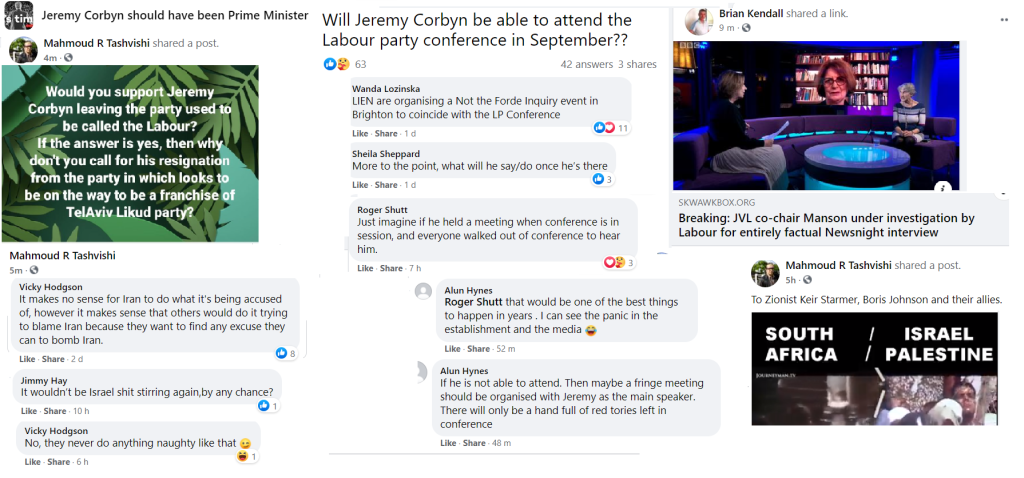The height and width of the screenshot is (478, 1024).
Task: Click the group avatar beside the Jeremy Corbyn title
Action: (x=17, y=17)
